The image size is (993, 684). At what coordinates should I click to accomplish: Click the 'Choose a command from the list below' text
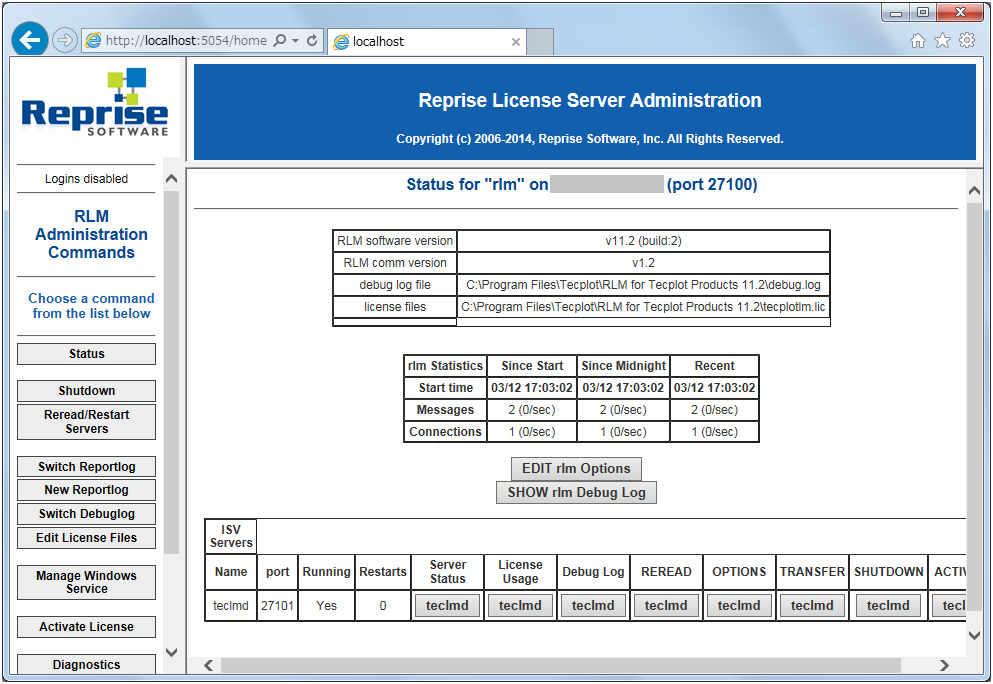(91, 306)
